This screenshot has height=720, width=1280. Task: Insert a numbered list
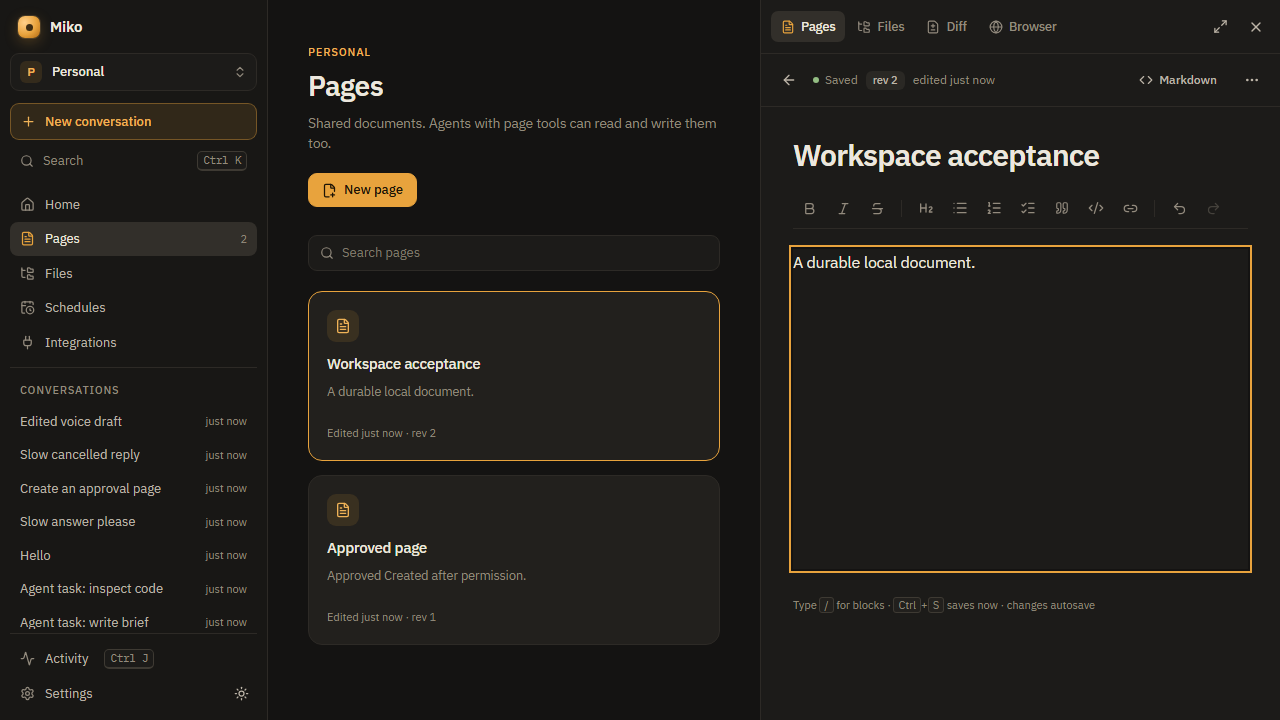tap(994, 208)
